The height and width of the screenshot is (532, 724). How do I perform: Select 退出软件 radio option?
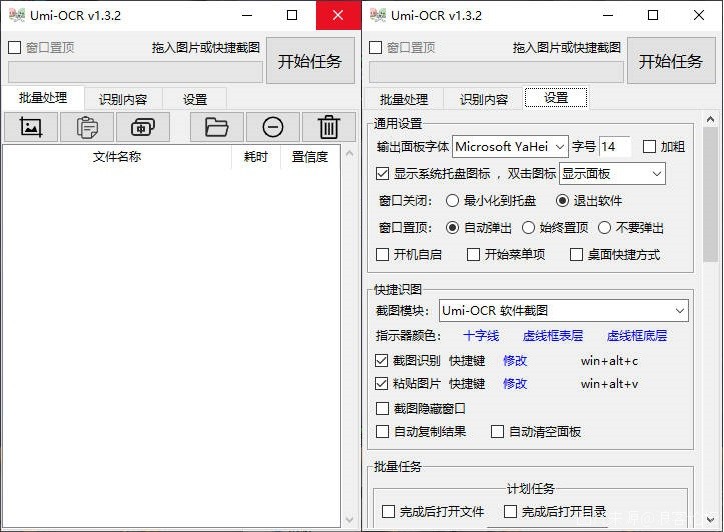point(562,200)
